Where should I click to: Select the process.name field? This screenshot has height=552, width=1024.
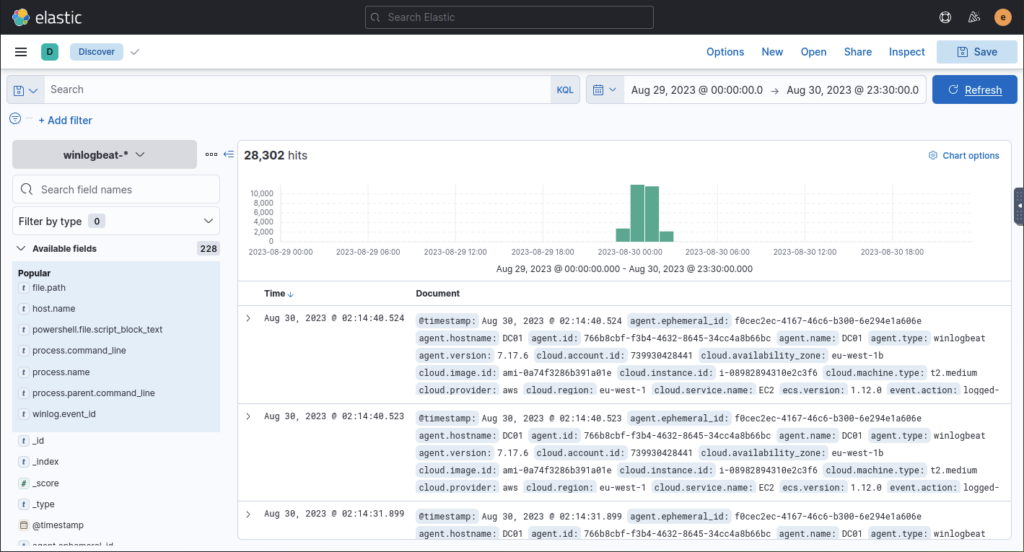(x=61, y=372)
